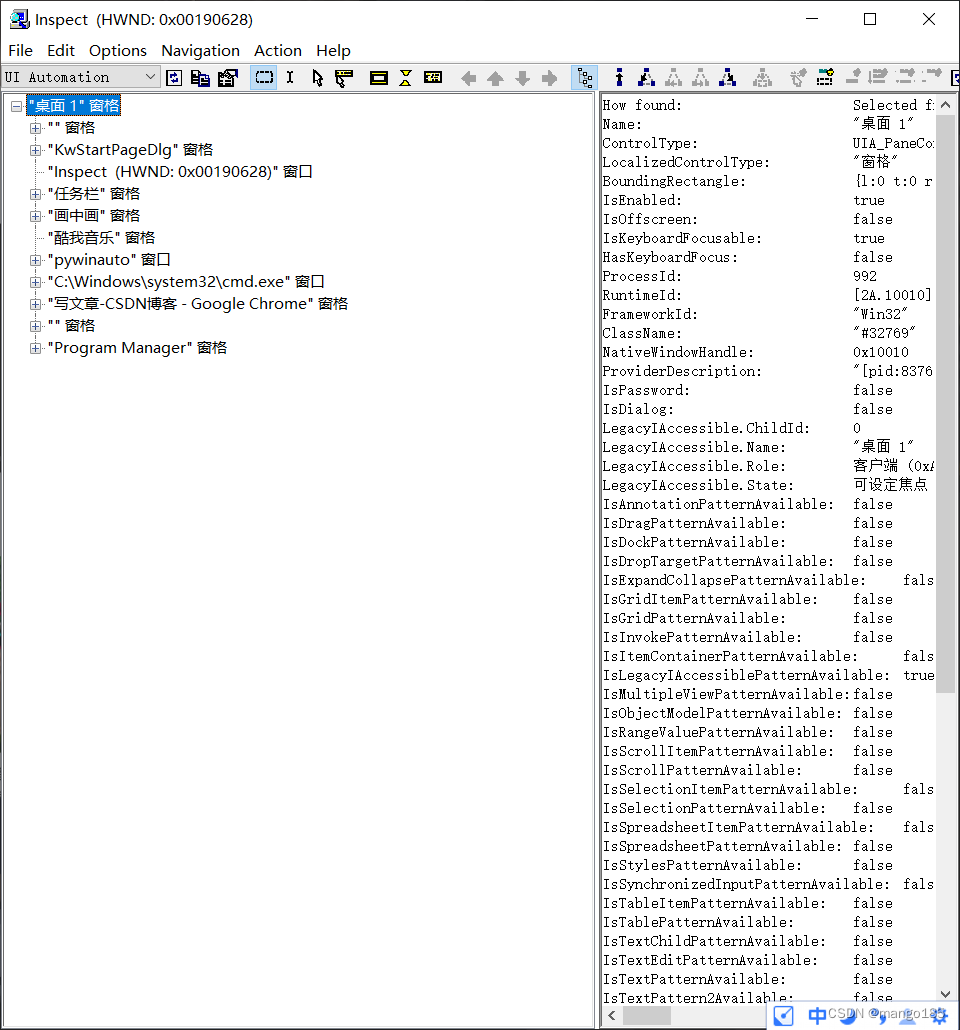Expand the "pywinauto" 窗口 tree node
This screenshot has width=960, height=1030.
tap(35, 259)
